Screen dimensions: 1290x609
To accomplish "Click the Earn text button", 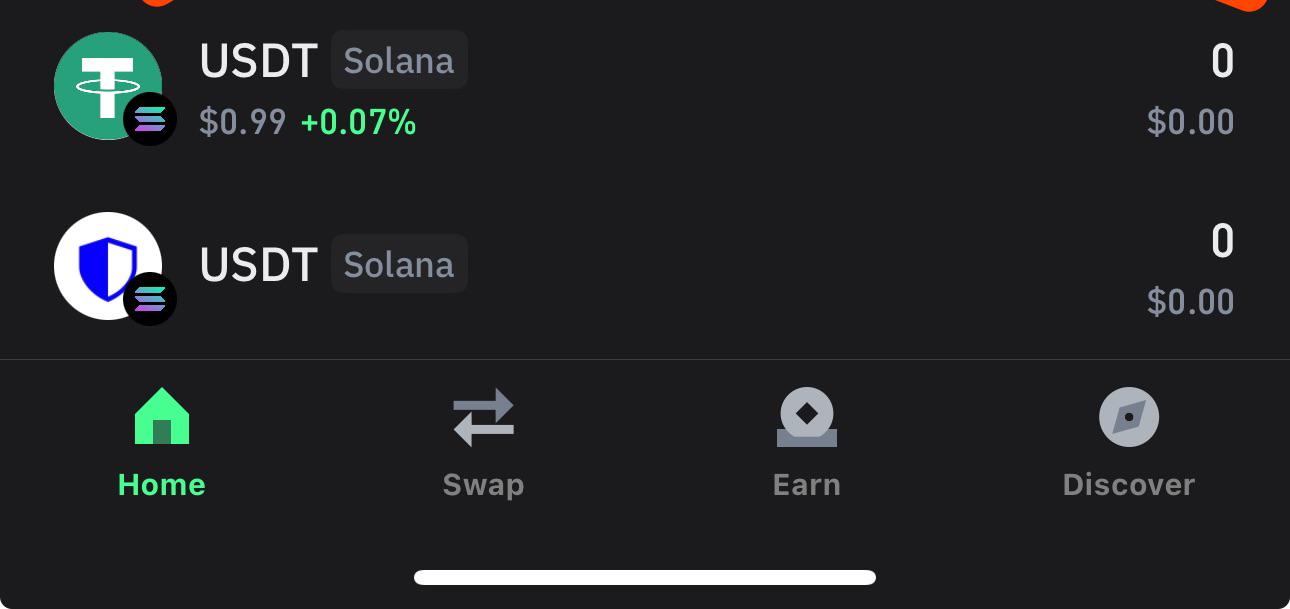I will pyautogui.click(x=806, y=484).
